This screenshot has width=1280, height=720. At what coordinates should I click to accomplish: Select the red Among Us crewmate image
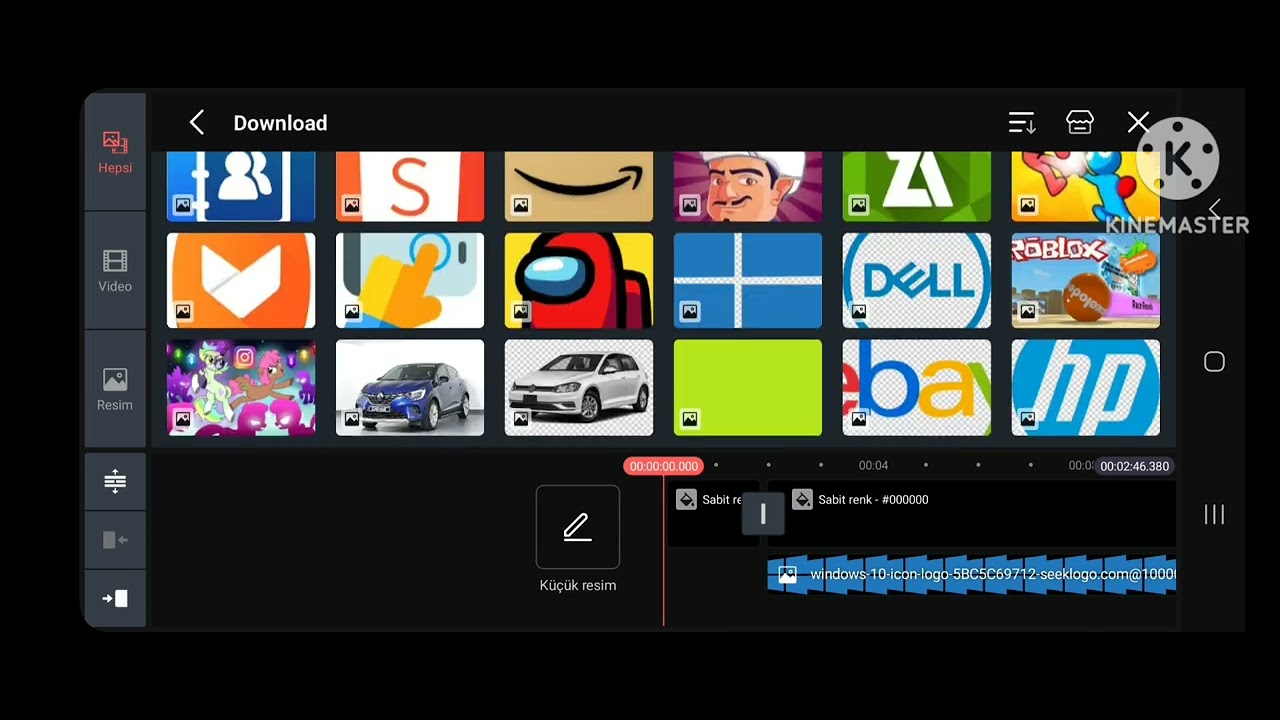click(579, 281)
